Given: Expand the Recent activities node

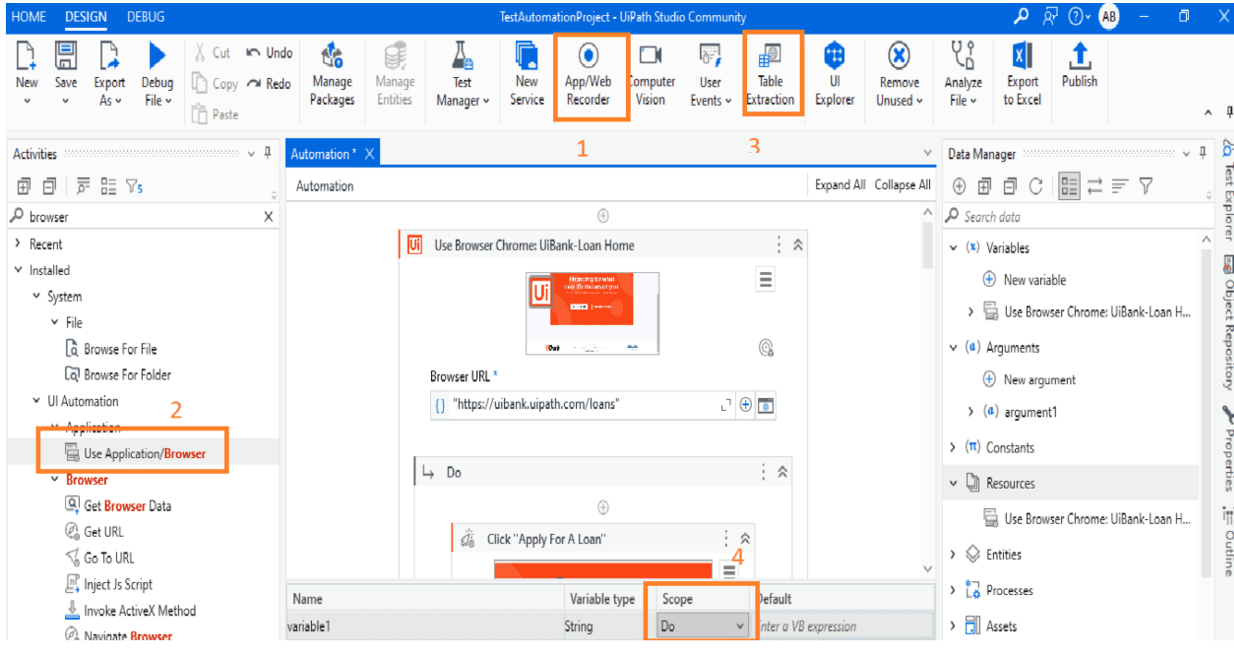Looking at the screenshot, I should pyautogui.click(x=18, y=244).
